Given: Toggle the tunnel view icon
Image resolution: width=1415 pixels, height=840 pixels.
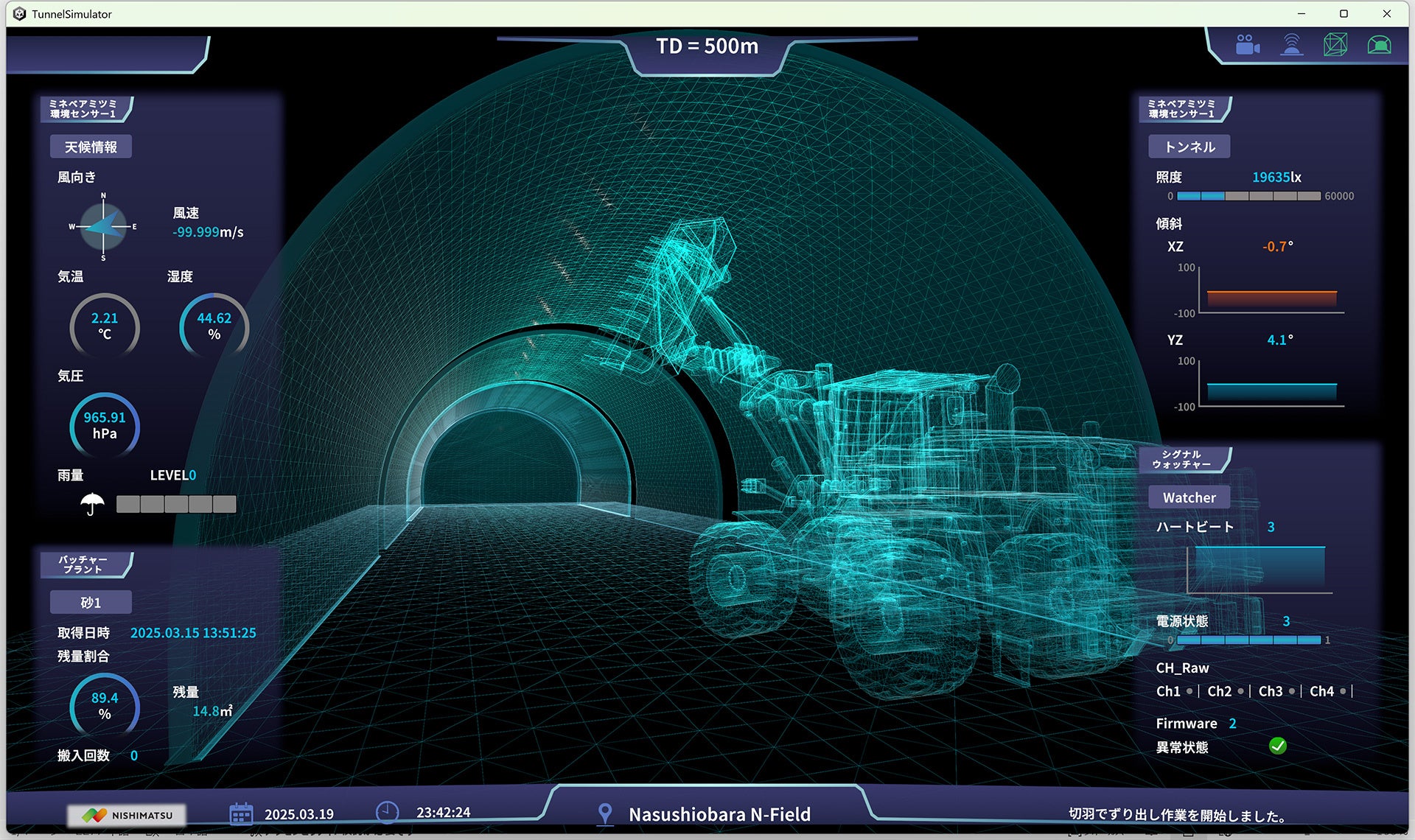Looking at the screenshot, I should 1379,45.
